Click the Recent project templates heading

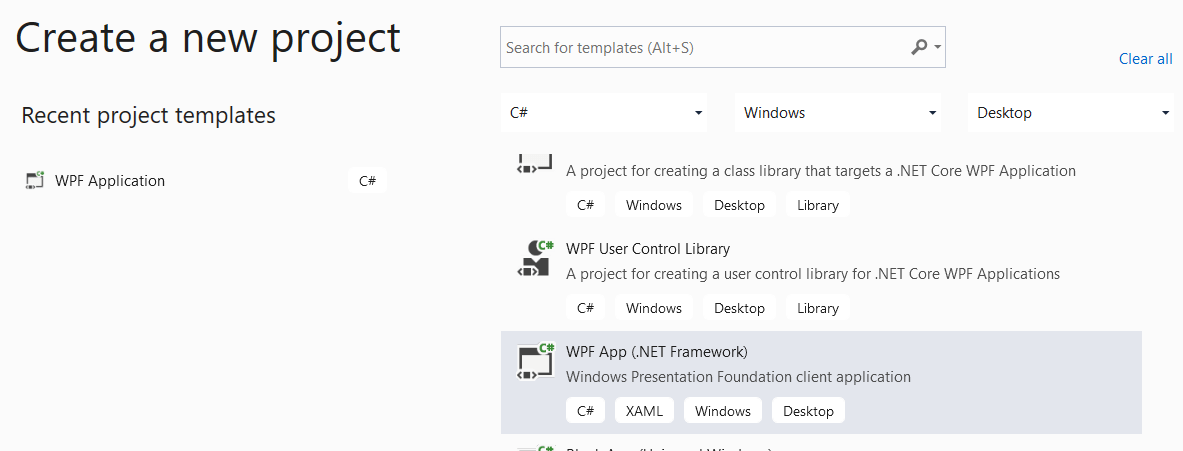coord(149,115)
